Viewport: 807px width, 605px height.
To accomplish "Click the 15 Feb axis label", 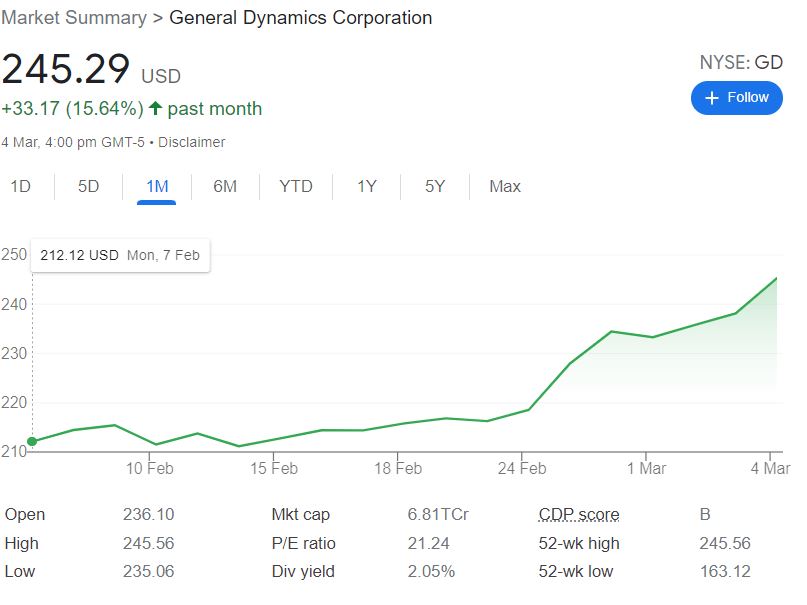I will [274, 469].
